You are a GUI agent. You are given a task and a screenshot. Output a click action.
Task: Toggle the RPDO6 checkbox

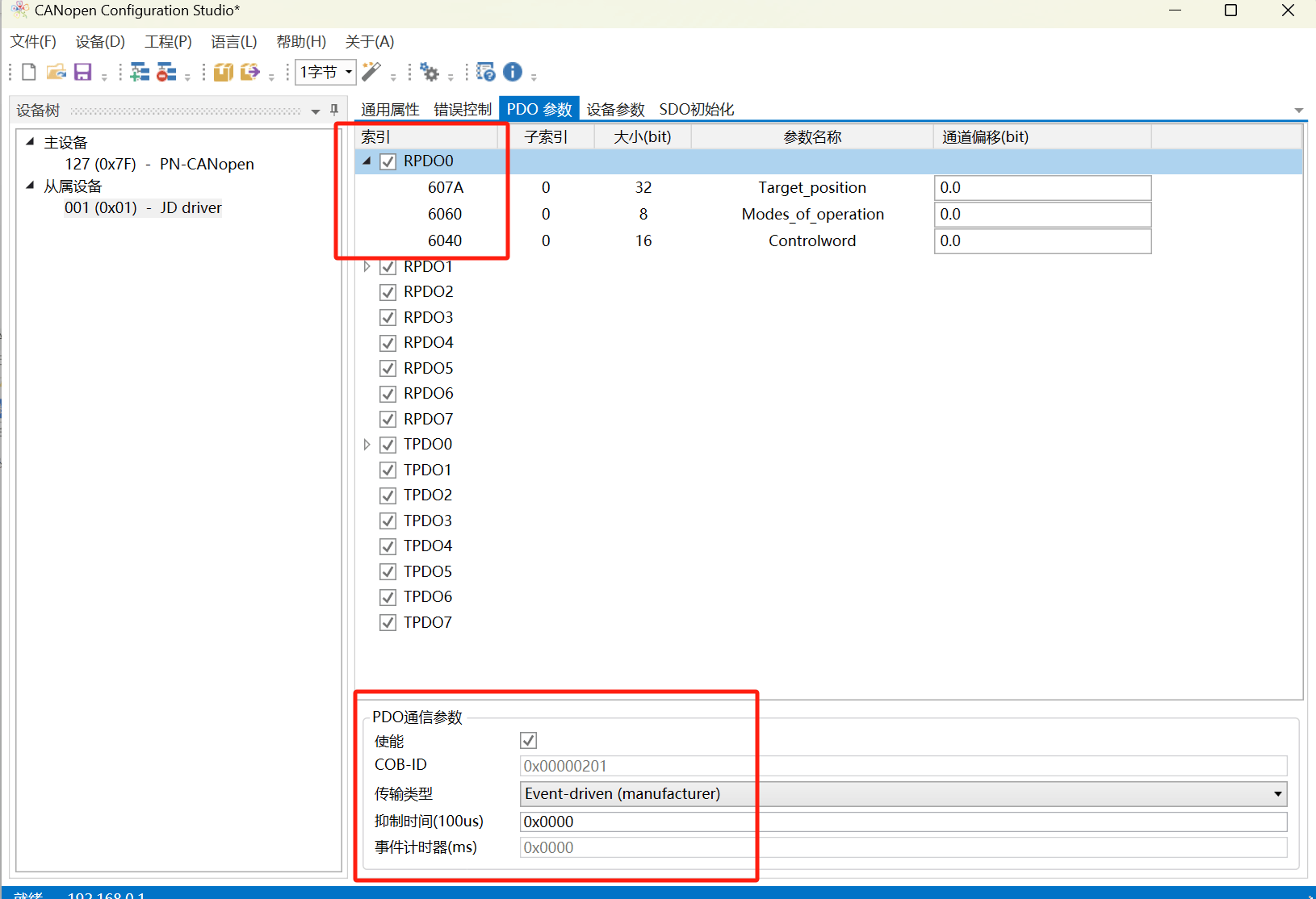(x=388, y=394)
